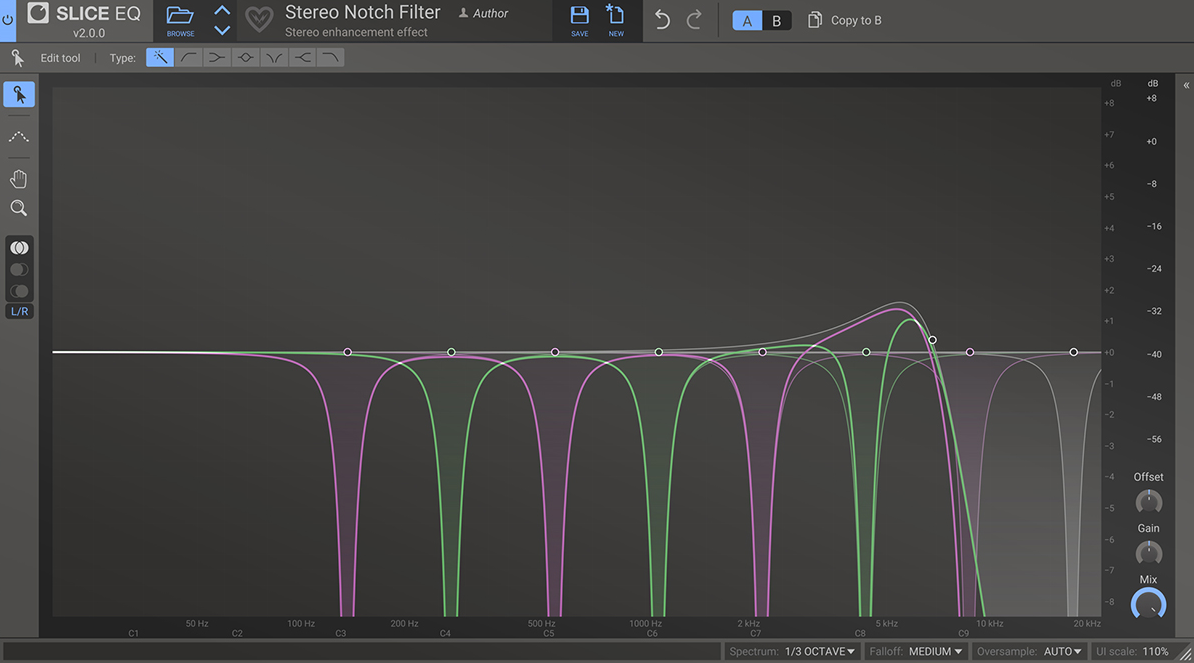The height and width of the screenshot is (663, 1194).
Task: Click the Copy to B button
Action: [x=845, y=19]
